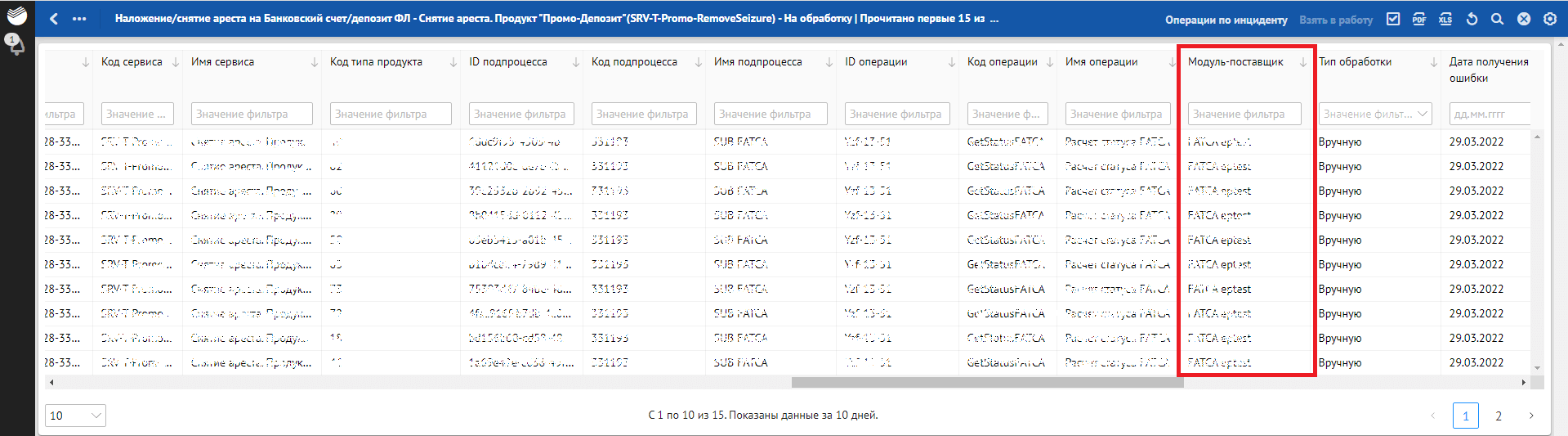Screen dimensions: 1568x436
Task: Open the three-dots more options menu
Action: coord(79,19)
